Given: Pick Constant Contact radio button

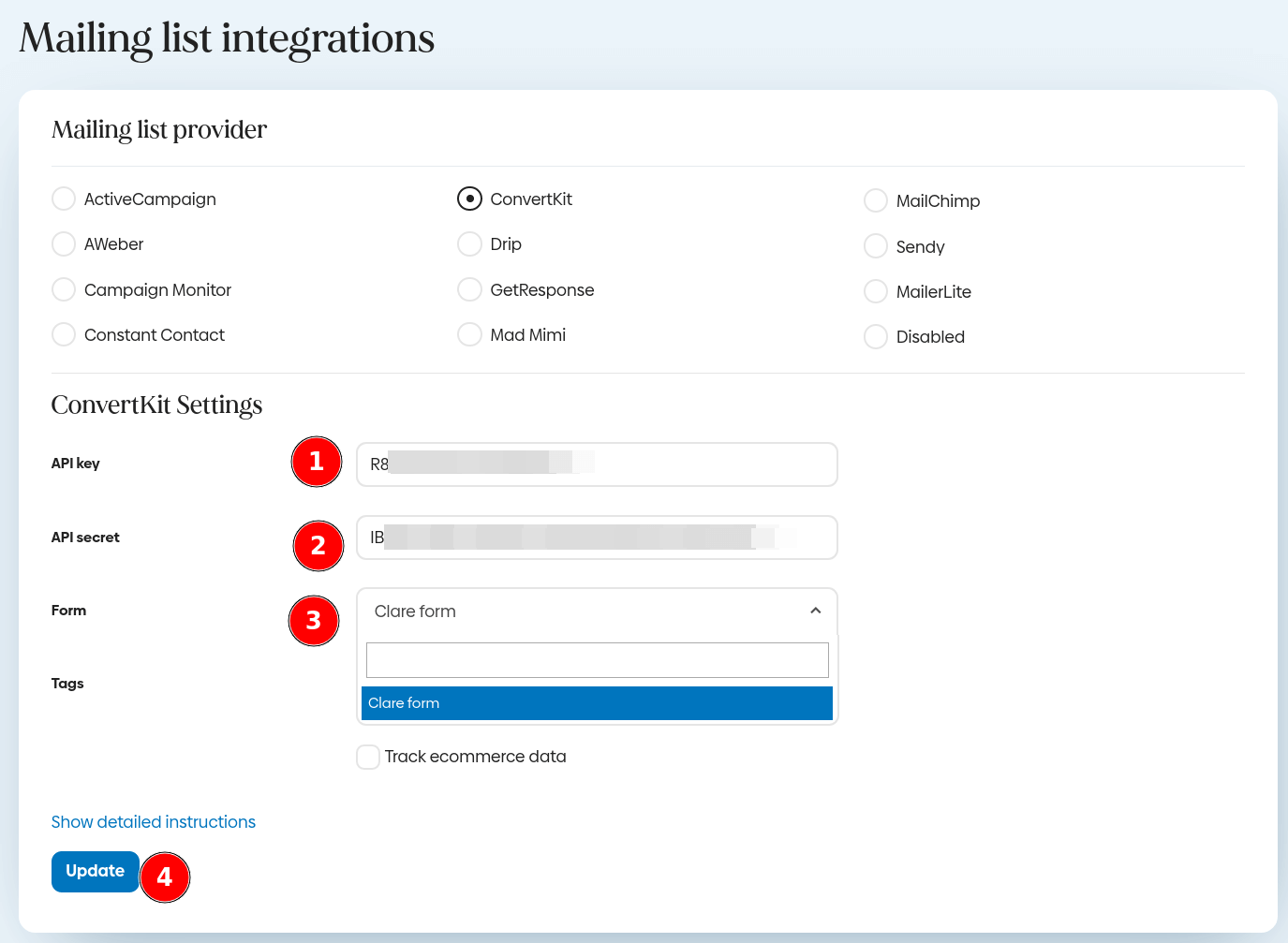Looking at the screenshot, I should (x=64, y=334).
